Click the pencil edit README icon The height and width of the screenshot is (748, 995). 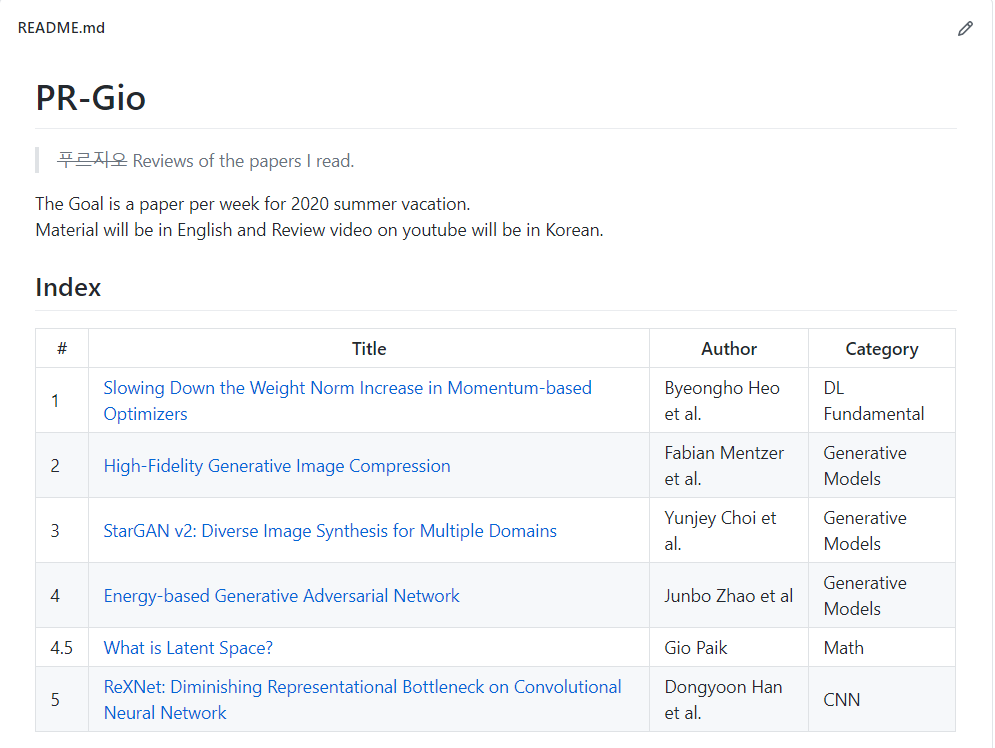(965, 29)
